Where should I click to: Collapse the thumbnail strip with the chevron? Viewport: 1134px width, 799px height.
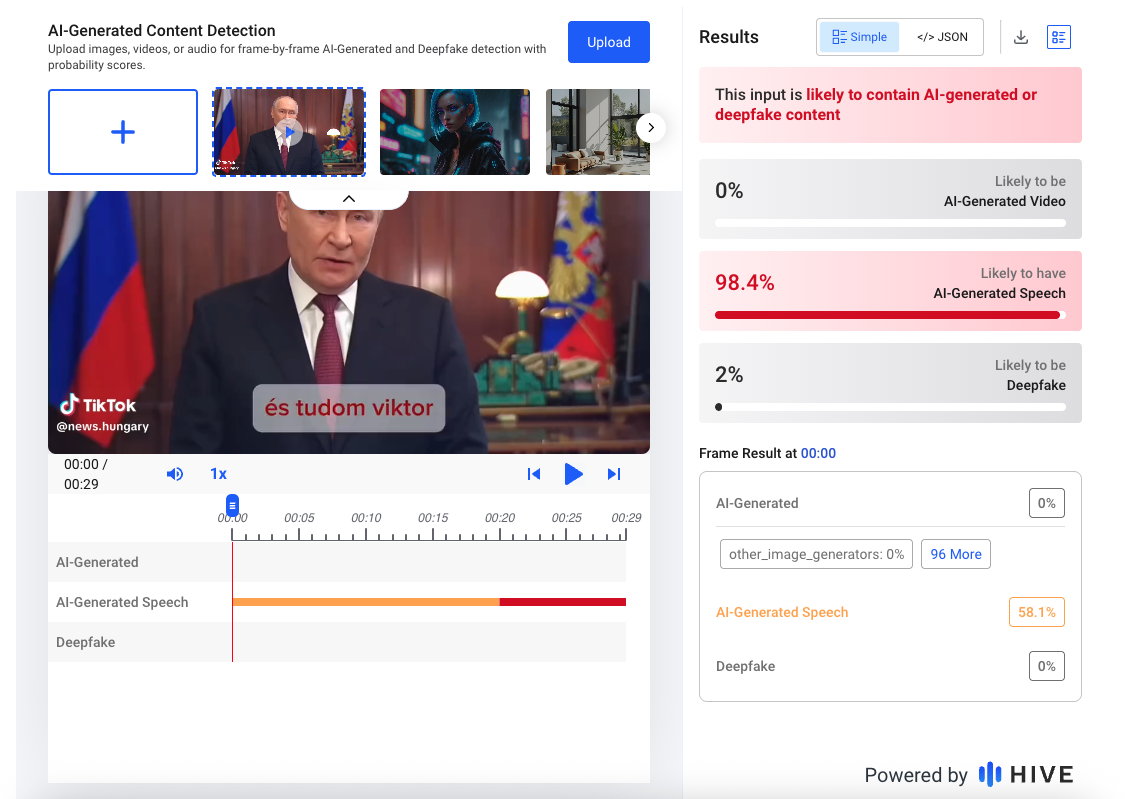click(349, 199)
